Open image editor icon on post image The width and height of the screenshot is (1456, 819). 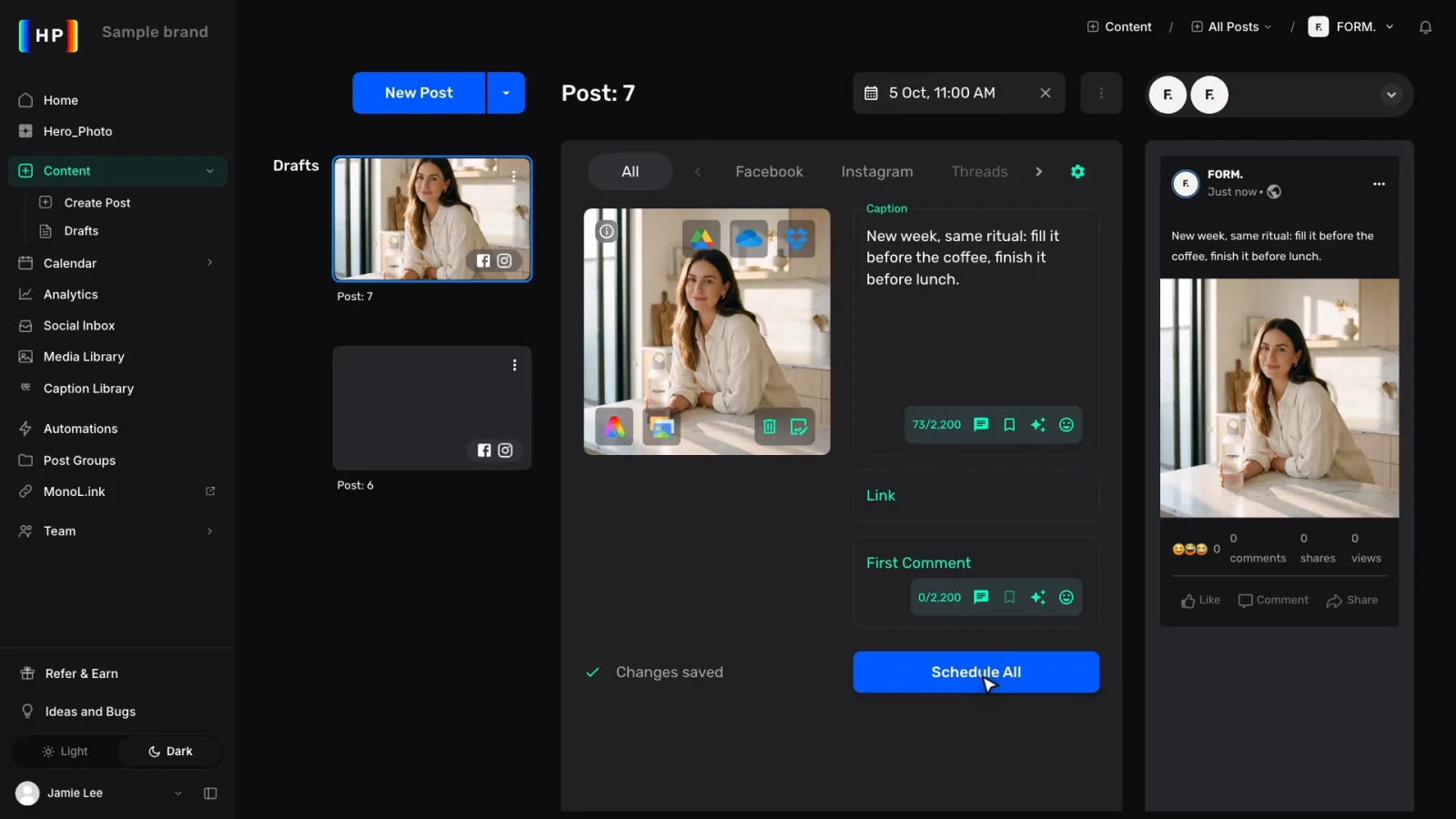799,426
